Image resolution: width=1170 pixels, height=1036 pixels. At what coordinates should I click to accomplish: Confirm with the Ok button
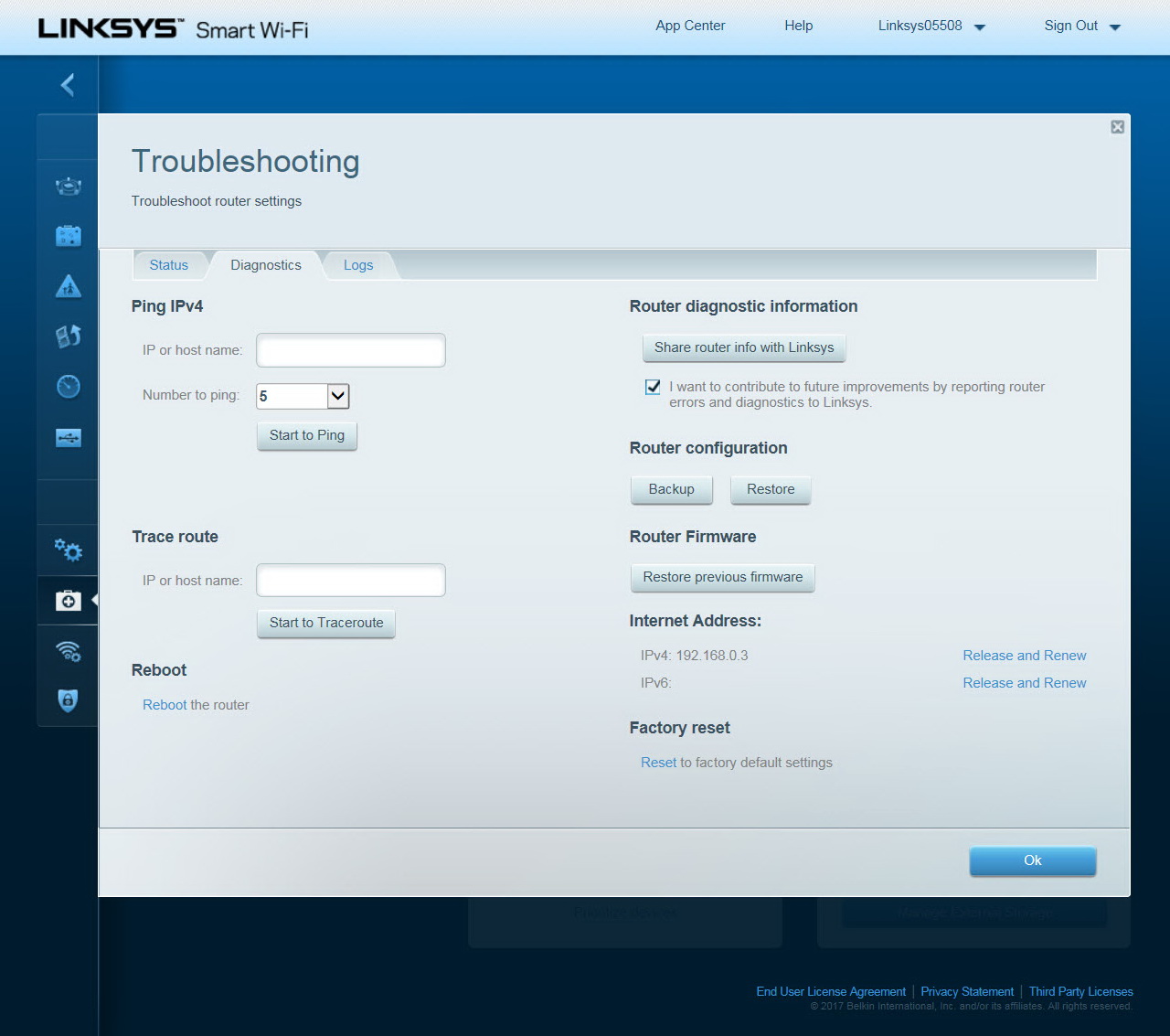tap(1033, 860)
